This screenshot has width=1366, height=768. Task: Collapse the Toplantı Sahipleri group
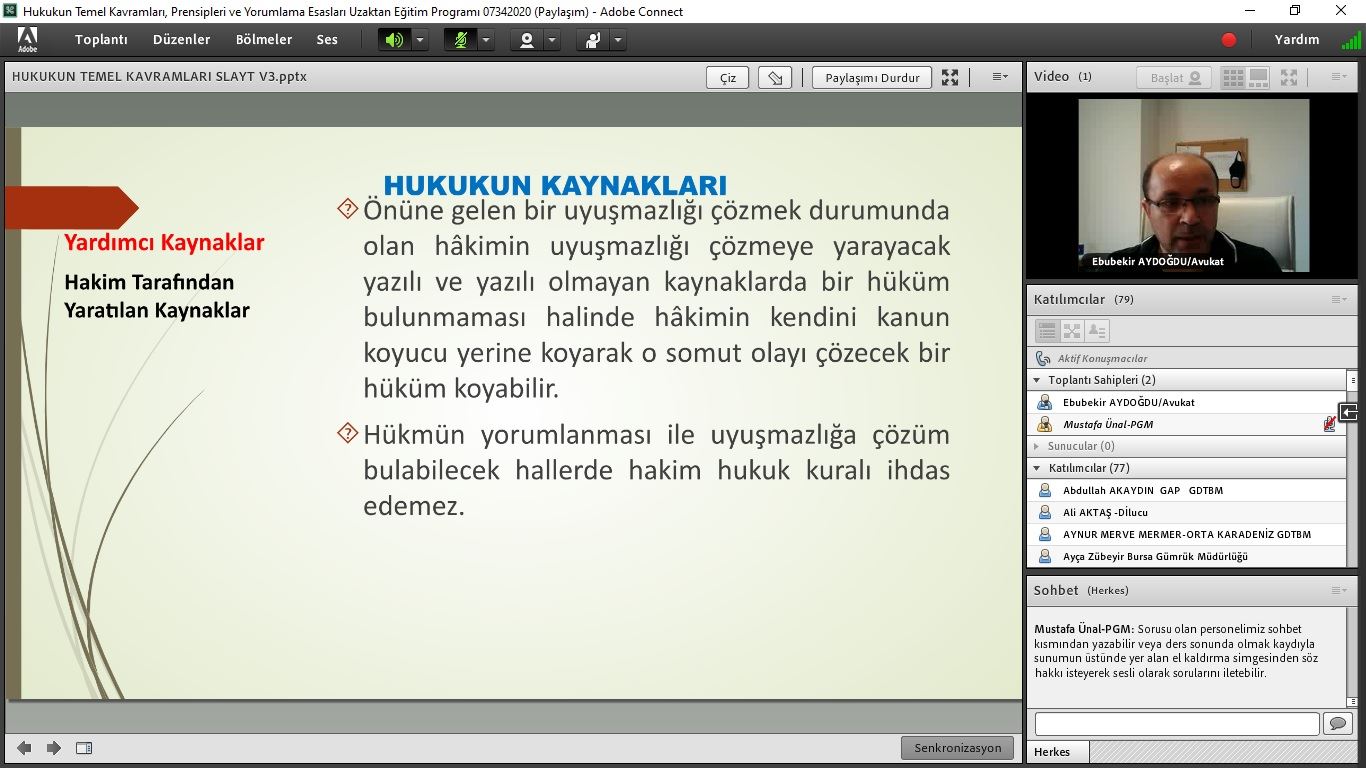click(1037, 380)
